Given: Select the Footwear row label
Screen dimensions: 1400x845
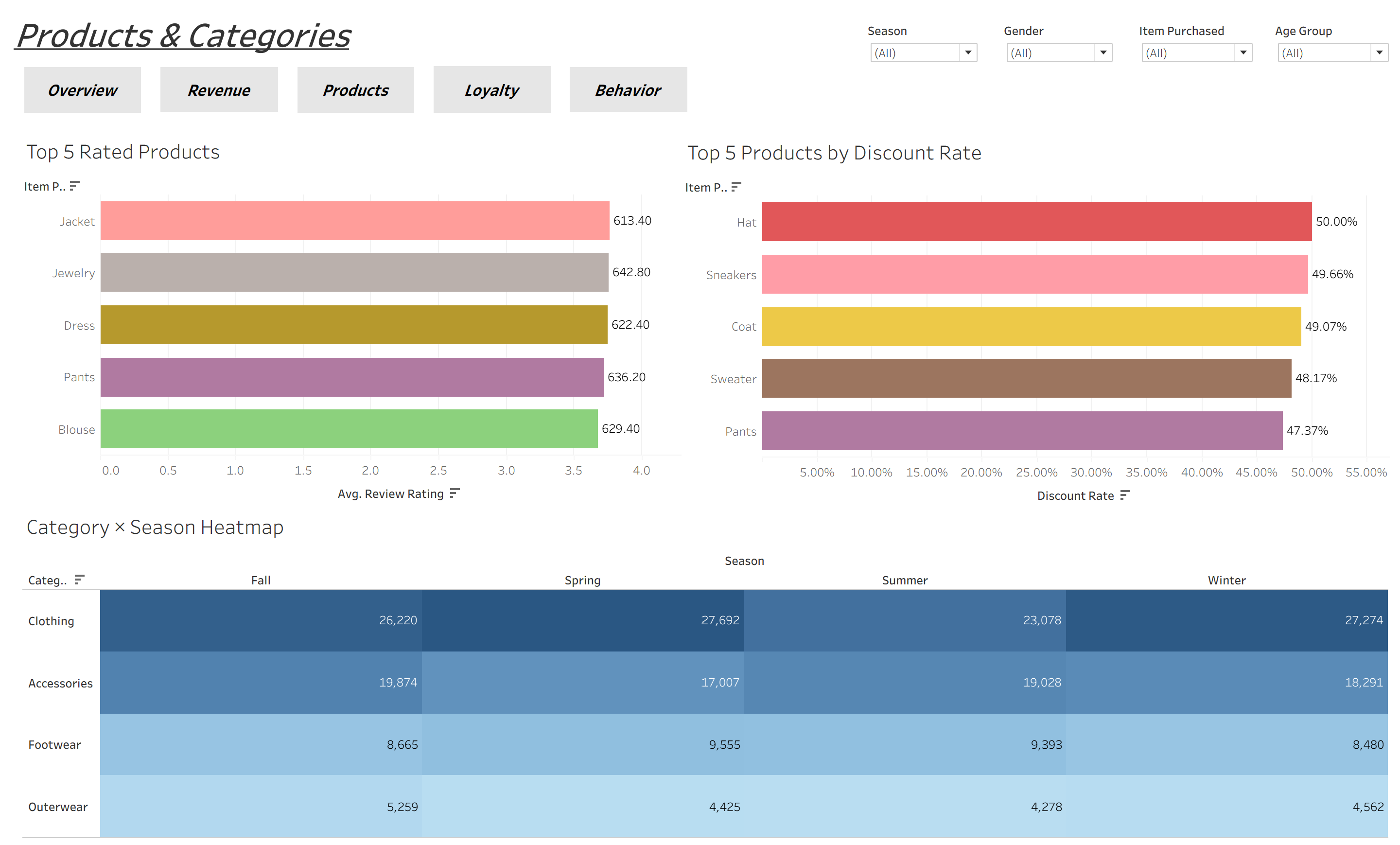Looking at the screenshot, I should tap(54, 744).
